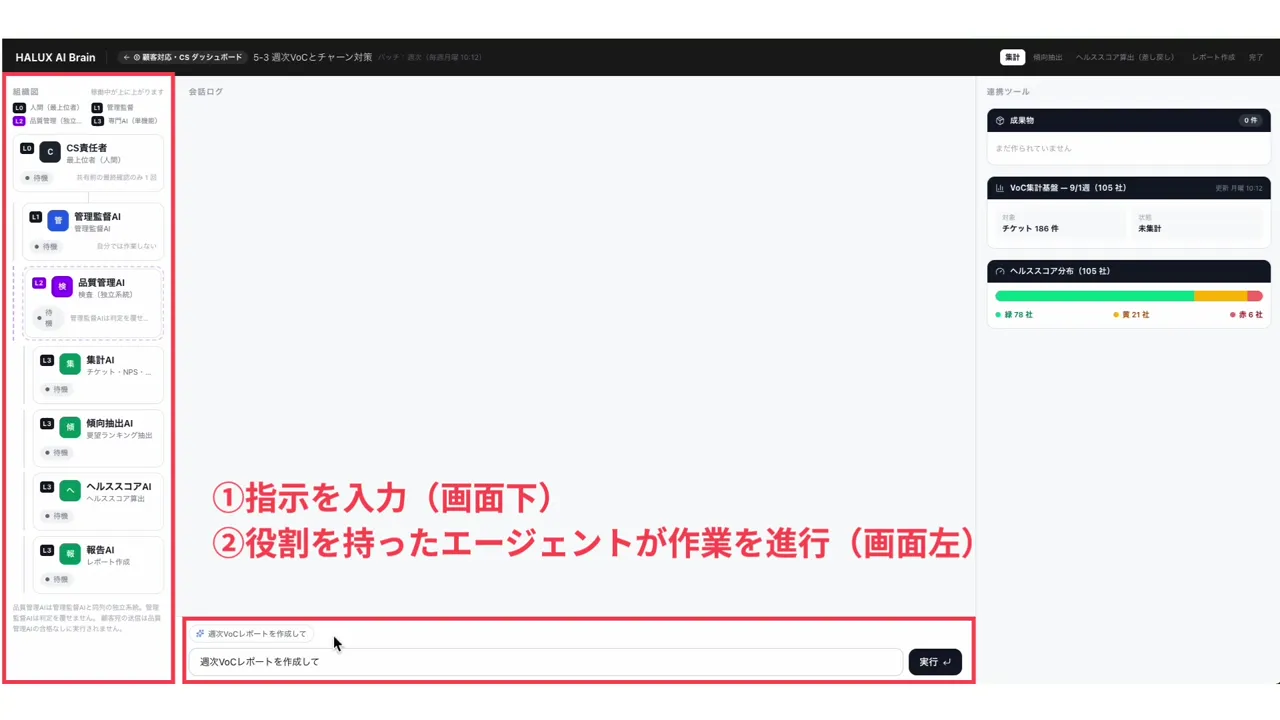Viewport: 1280px width, 720px height.
Task: Click the L2 badge on 品質管理AI card
Action: 39,283
